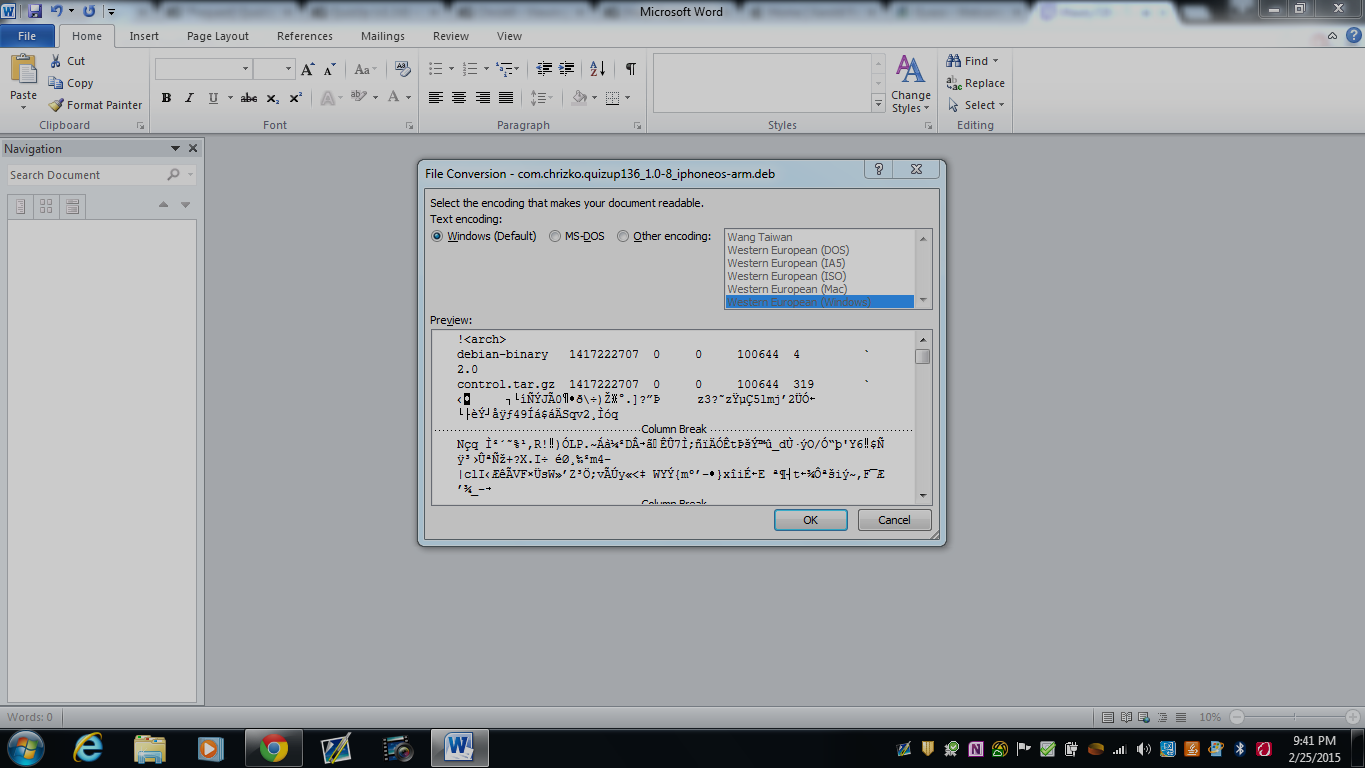Click the Replace button
This screenshot has height=768, width=1365.
(x=976, y=83)
